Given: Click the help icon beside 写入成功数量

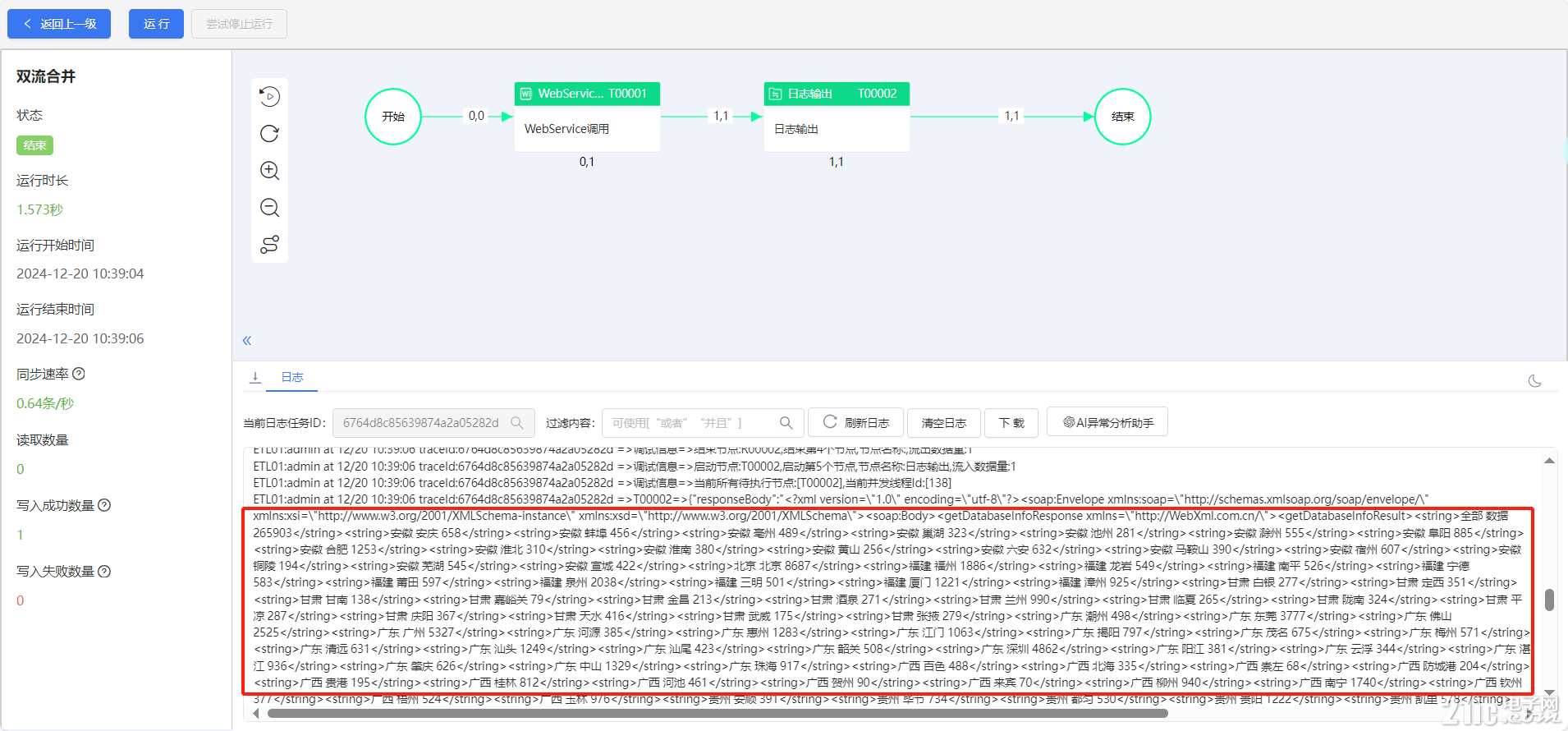Looking at the screenshot, I should 104,505.
